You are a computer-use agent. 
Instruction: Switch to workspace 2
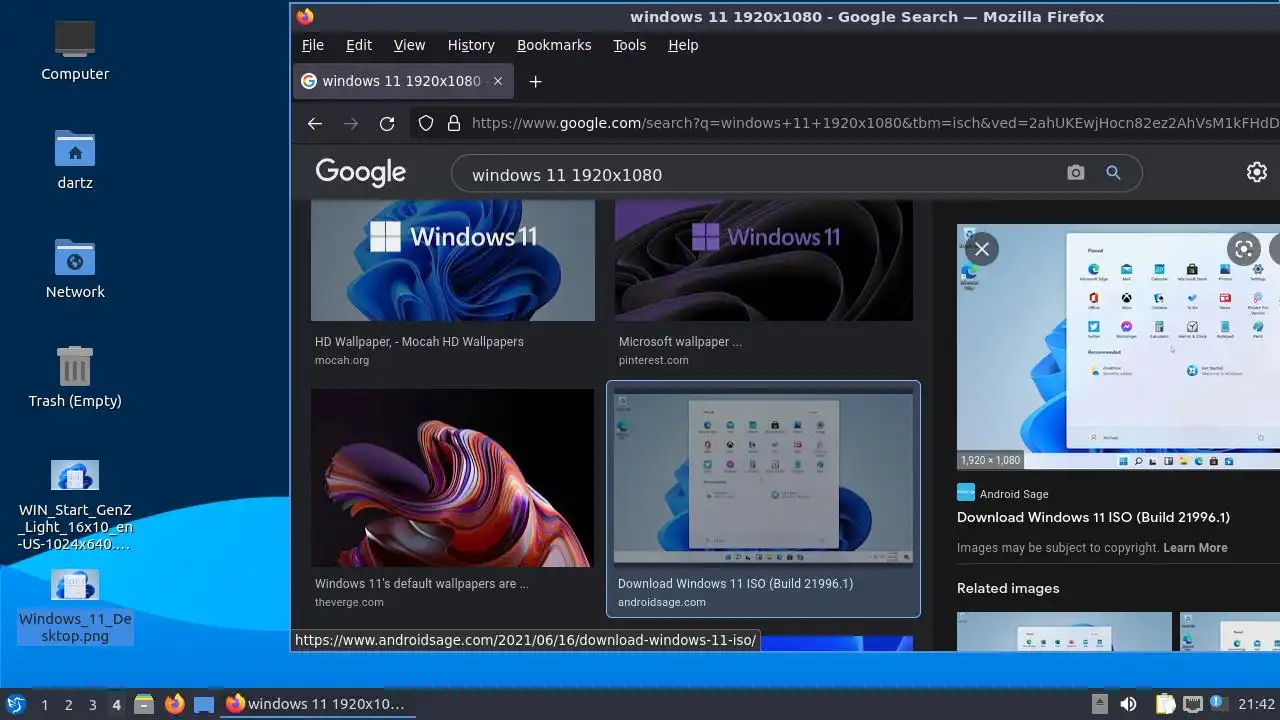click(68, 705)
